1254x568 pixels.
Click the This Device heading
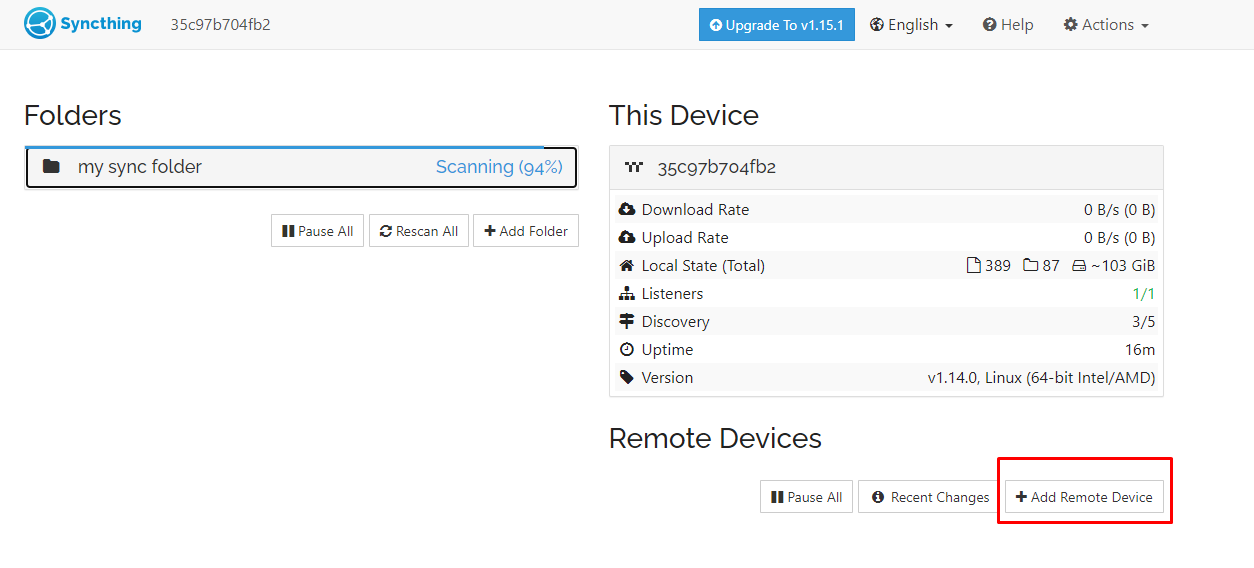point(684,116)
